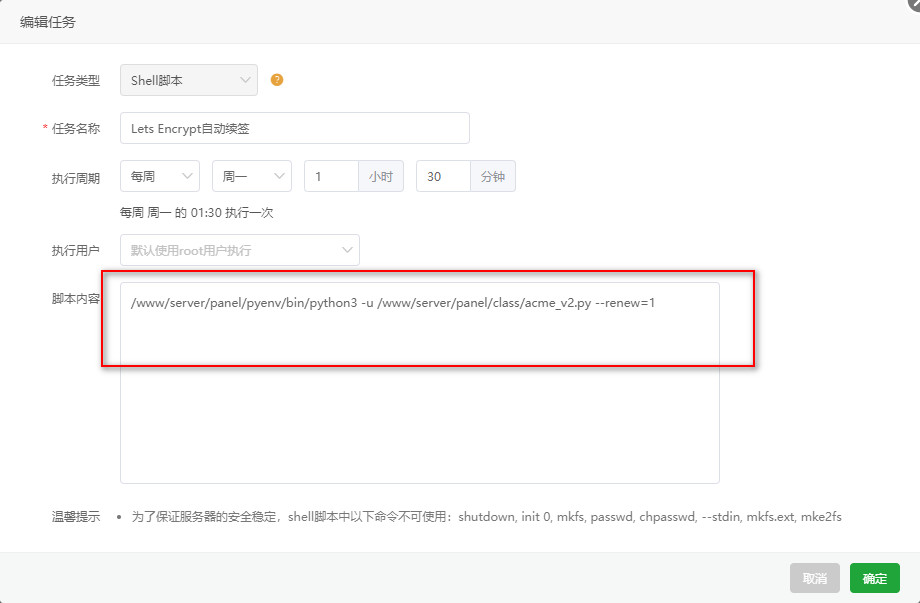
Task: Click the orange help icon beside task type
Action: (x=277, y=80)
